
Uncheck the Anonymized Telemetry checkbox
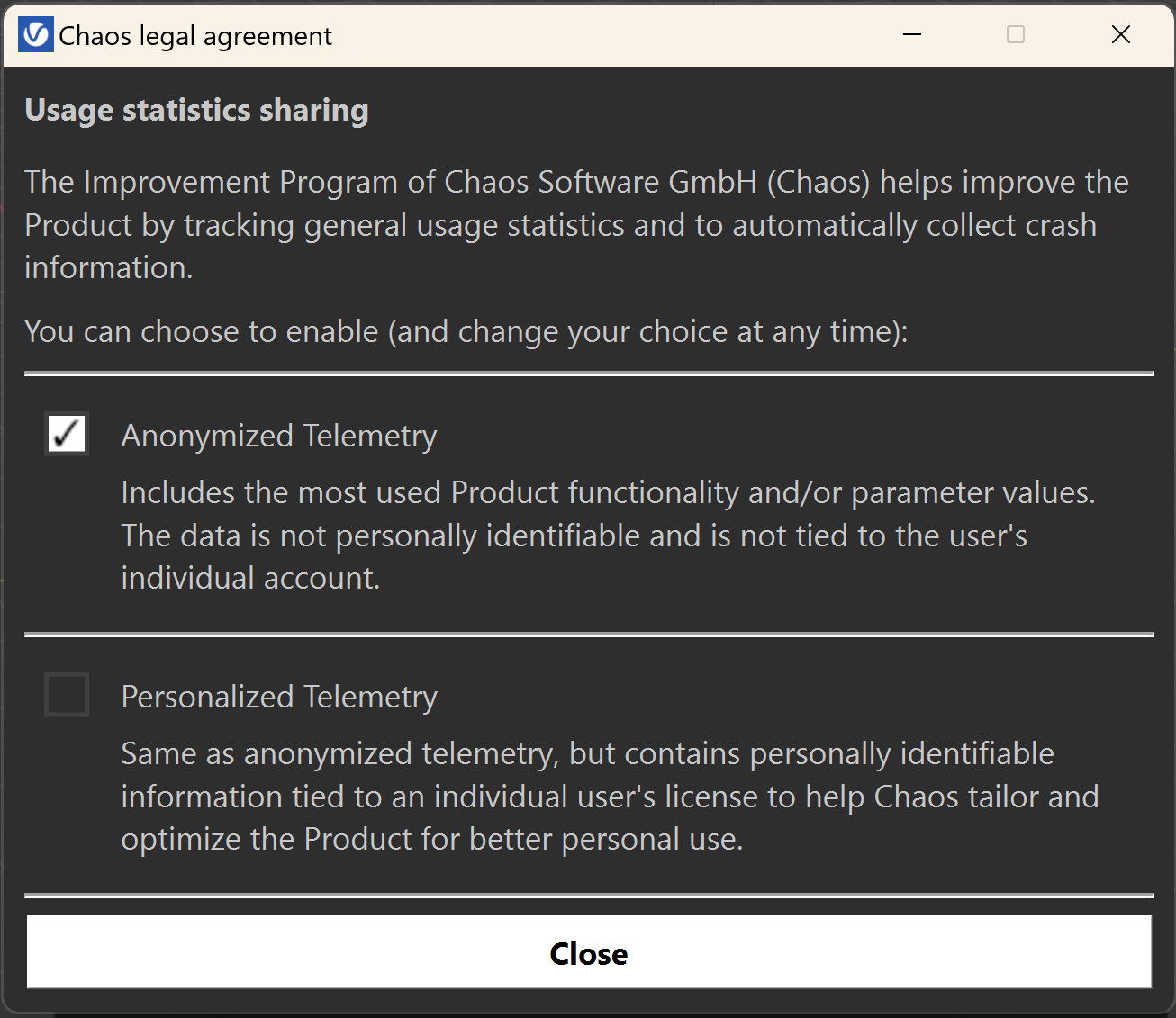(67, 434)
